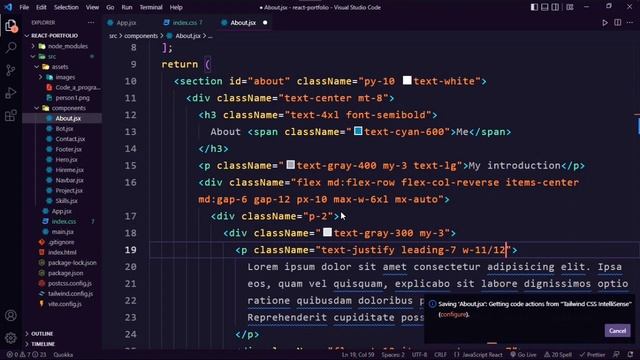Click the unsaved dot on About.jsx tab
The height and width of the screenshot is (360, 640).
[x=265, y=22]
